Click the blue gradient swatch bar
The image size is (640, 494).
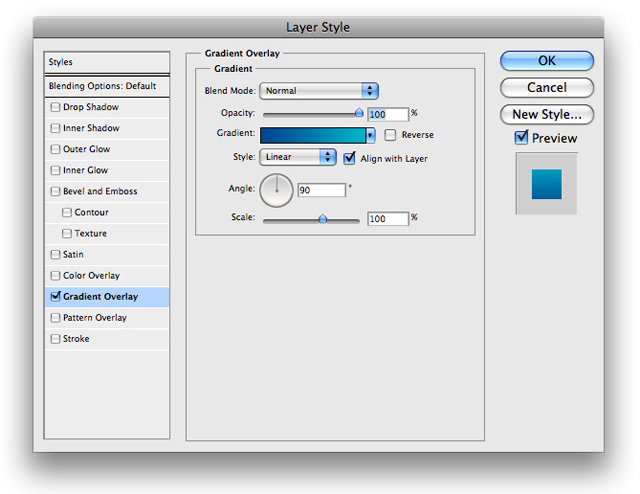313,135
